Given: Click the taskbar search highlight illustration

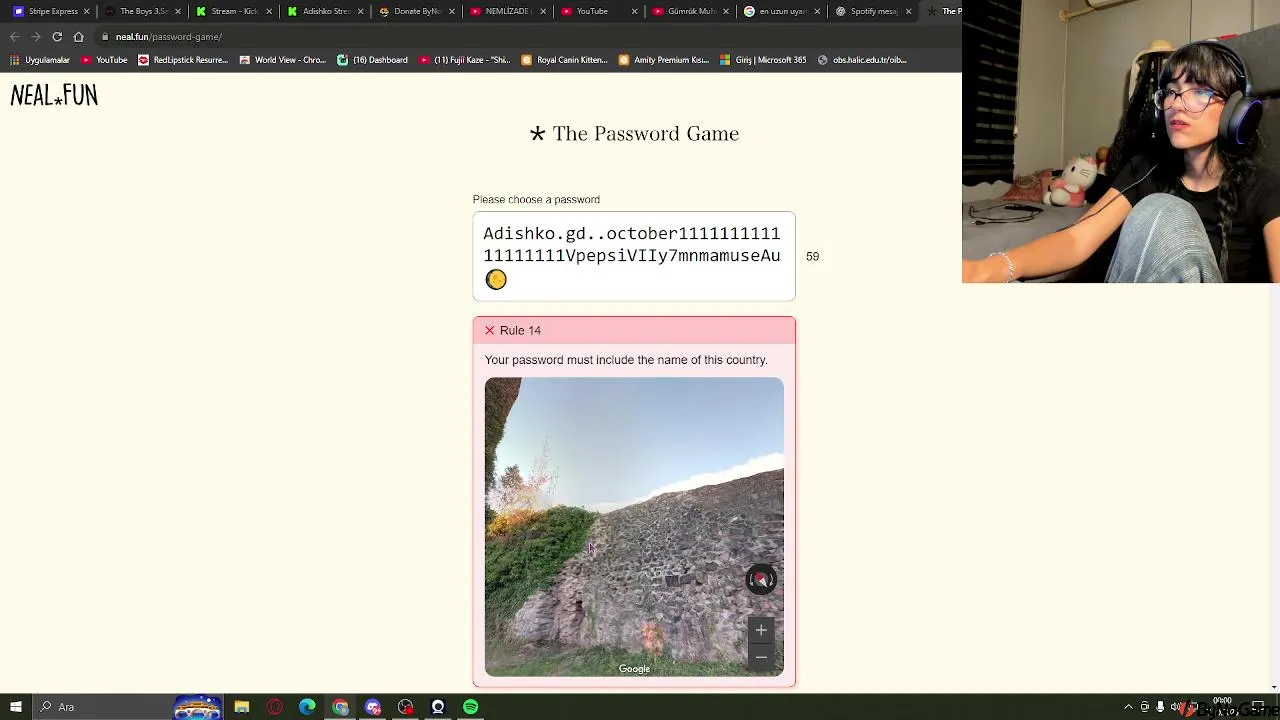Looking at the screenshot, I should (198, 707).
